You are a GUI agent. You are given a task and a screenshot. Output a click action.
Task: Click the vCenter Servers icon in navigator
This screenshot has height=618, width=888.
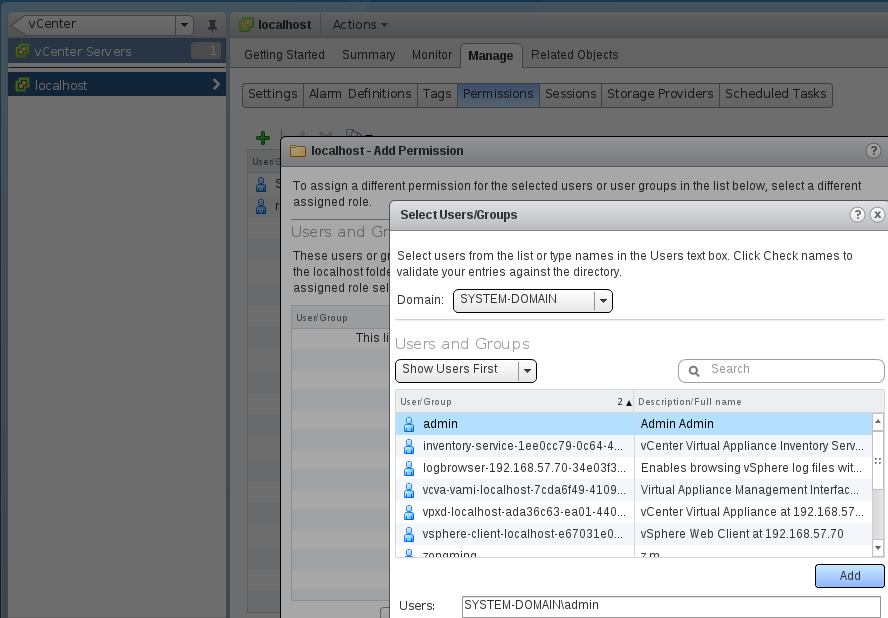click(x=22, y=51)
